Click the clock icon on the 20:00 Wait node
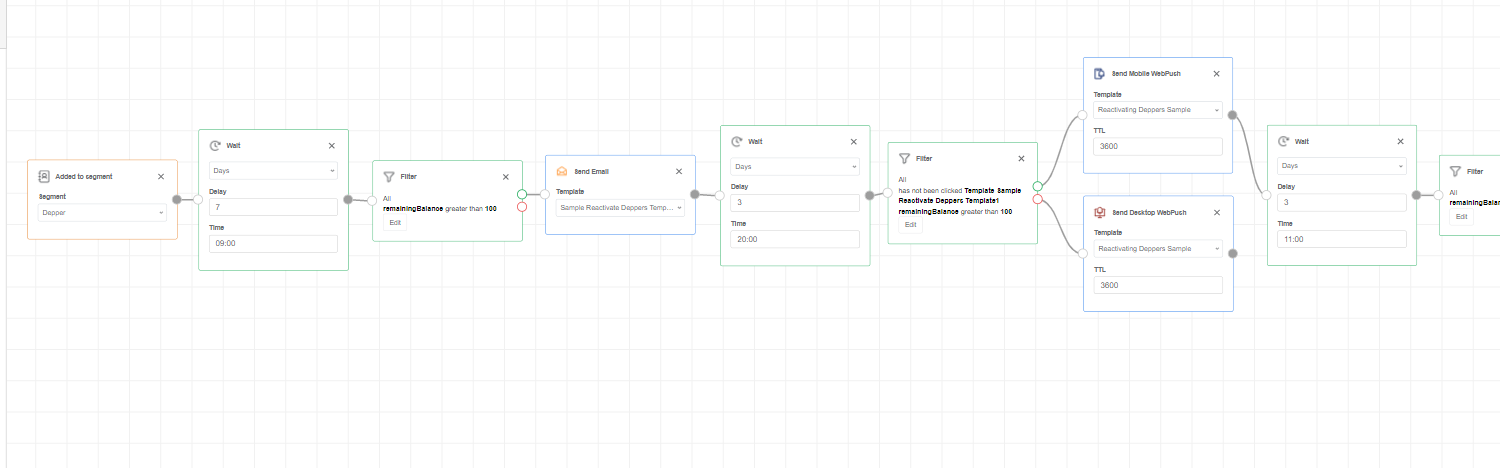This screenshot has height=468, width=1500. click(x=737, y=142)
